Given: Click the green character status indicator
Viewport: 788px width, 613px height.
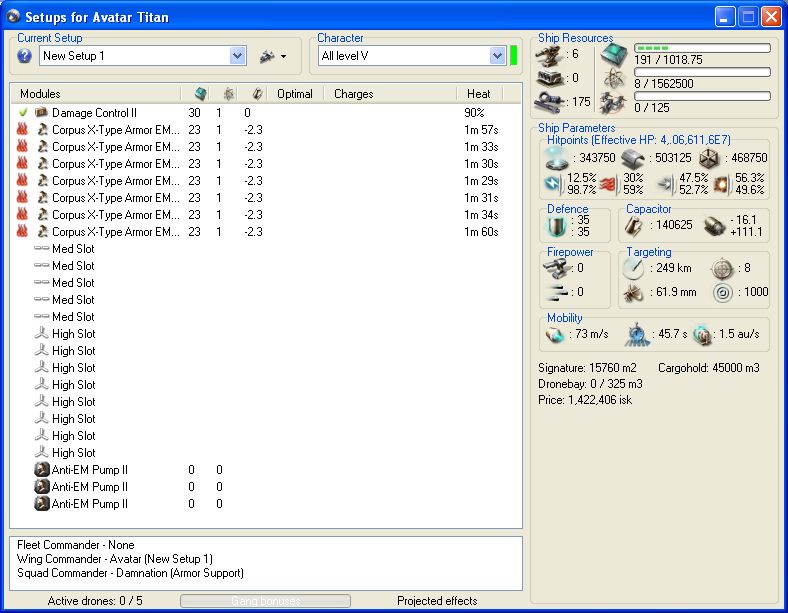Looking at the screenshot, I should coord(514,56).
